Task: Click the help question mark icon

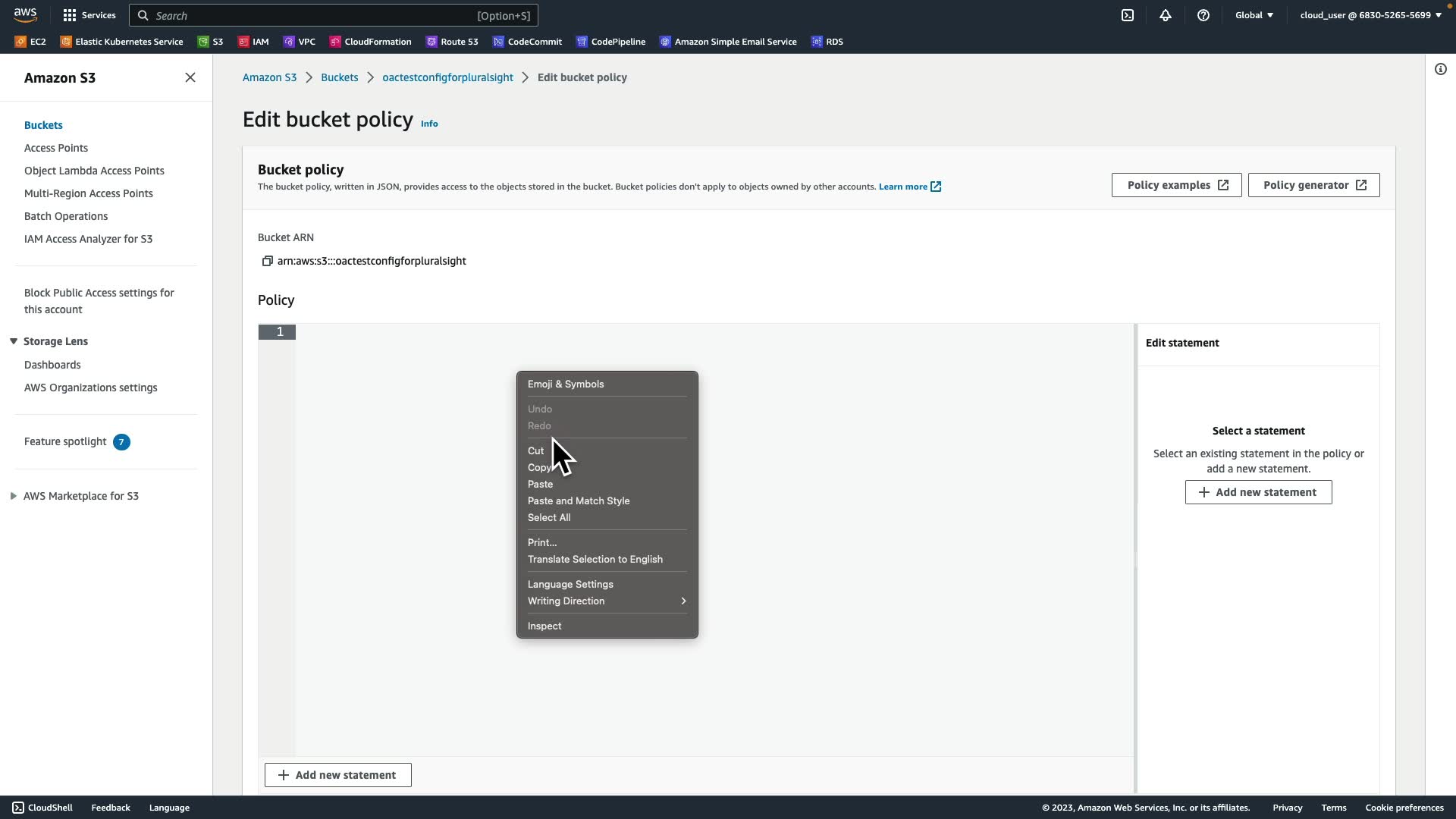Action: point(1203,15)
